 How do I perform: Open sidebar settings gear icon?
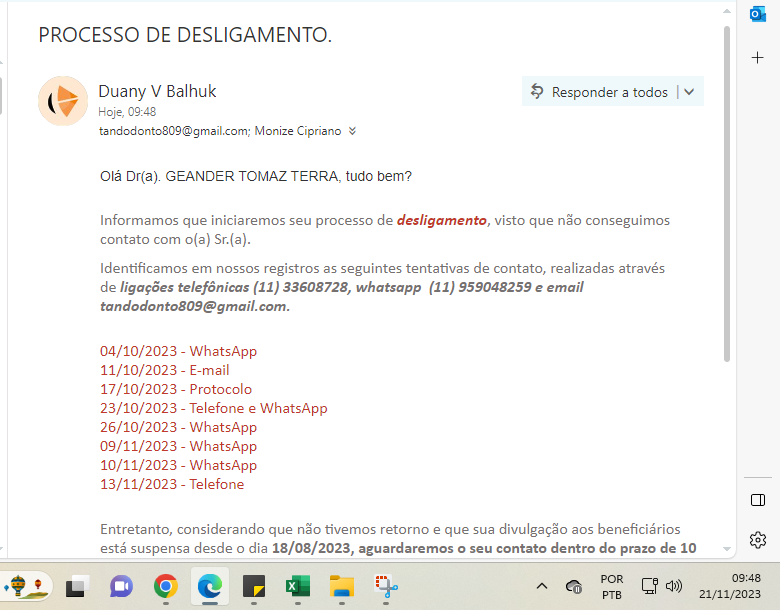(758, 540)
